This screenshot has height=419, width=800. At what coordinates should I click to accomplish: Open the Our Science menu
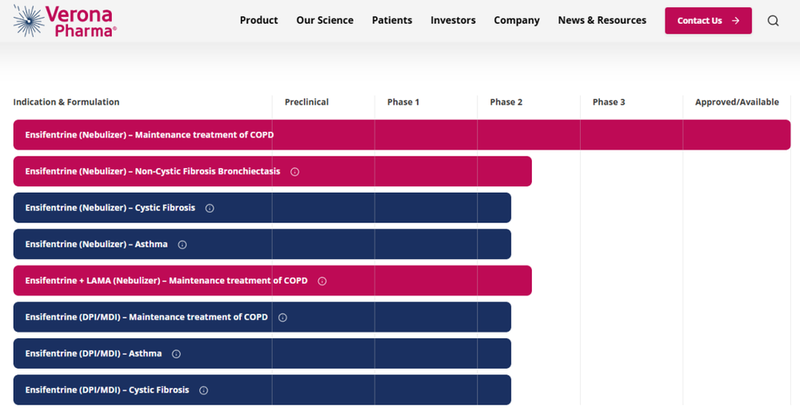(x=325, y=21)
